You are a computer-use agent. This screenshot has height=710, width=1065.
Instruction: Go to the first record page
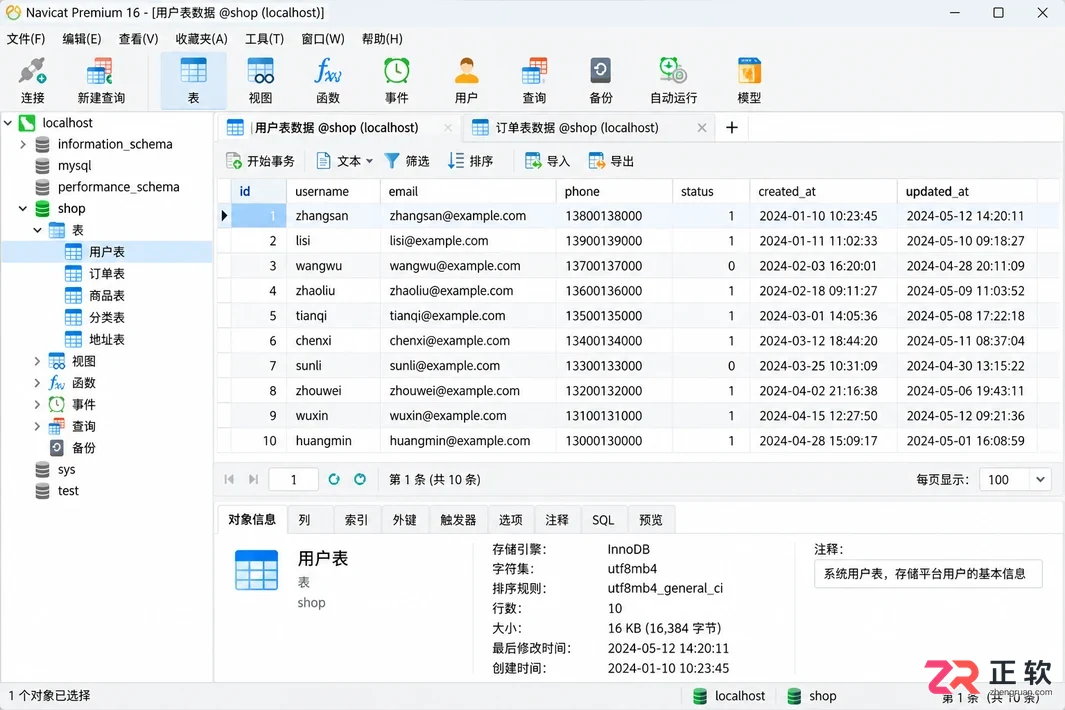pyautogui.click(x=229, y=479)
